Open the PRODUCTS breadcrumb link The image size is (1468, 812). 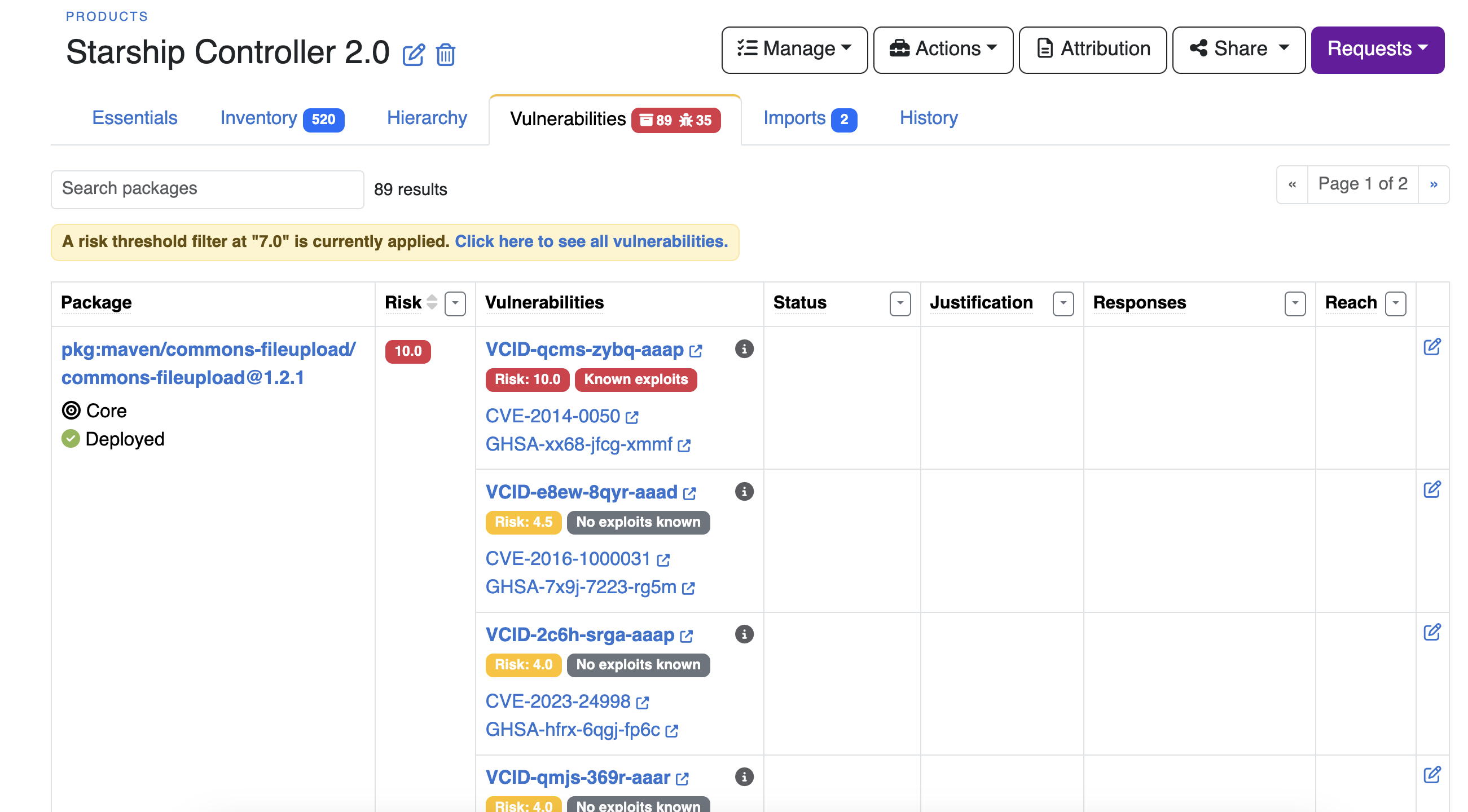point(107,16)
